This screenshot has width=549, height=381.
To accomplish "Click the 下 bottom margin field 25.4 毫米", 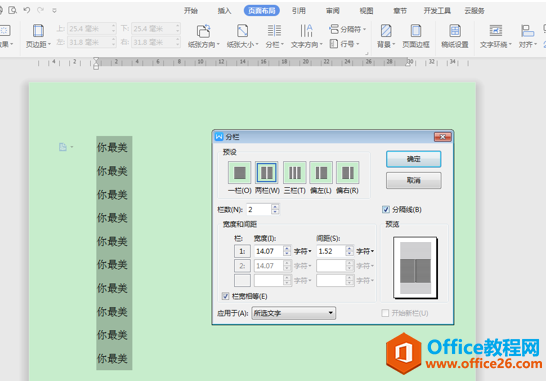I will (x=156, y=28).
